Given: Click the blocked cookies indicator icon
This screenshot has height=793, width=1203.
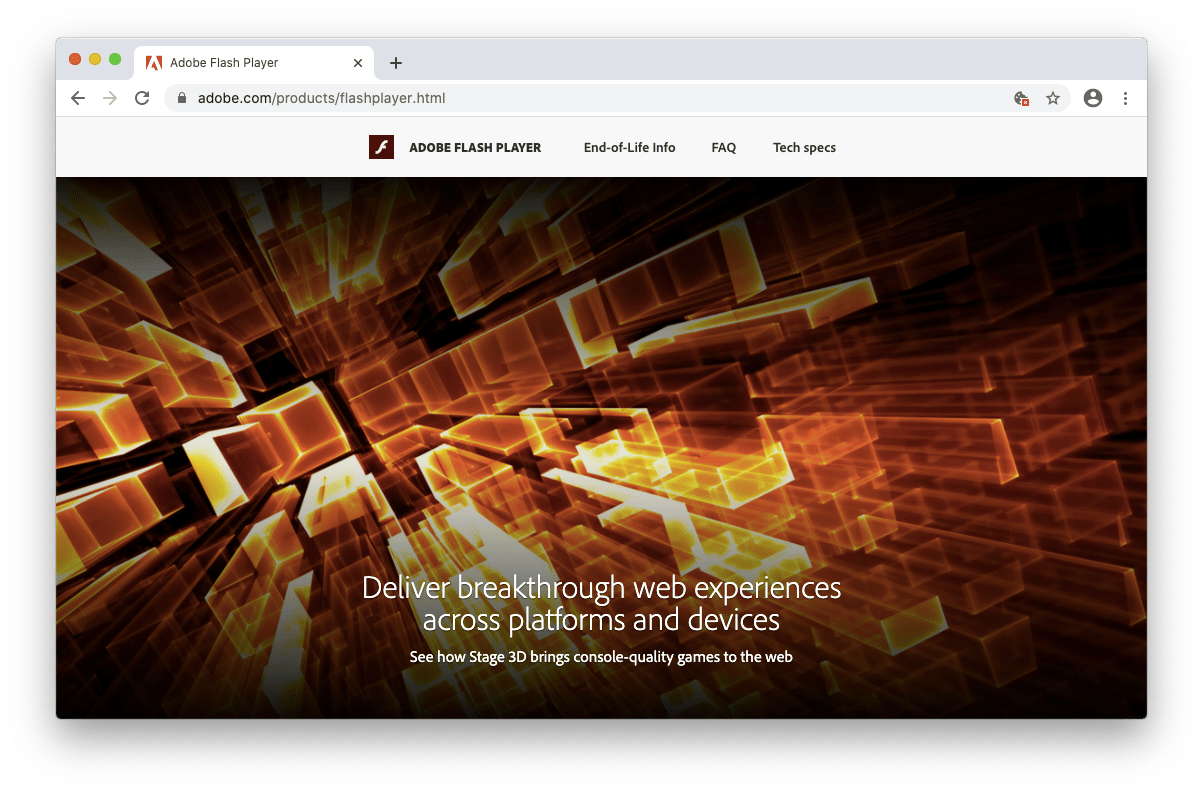Looking at the screenshot, I should point(1019,98).
